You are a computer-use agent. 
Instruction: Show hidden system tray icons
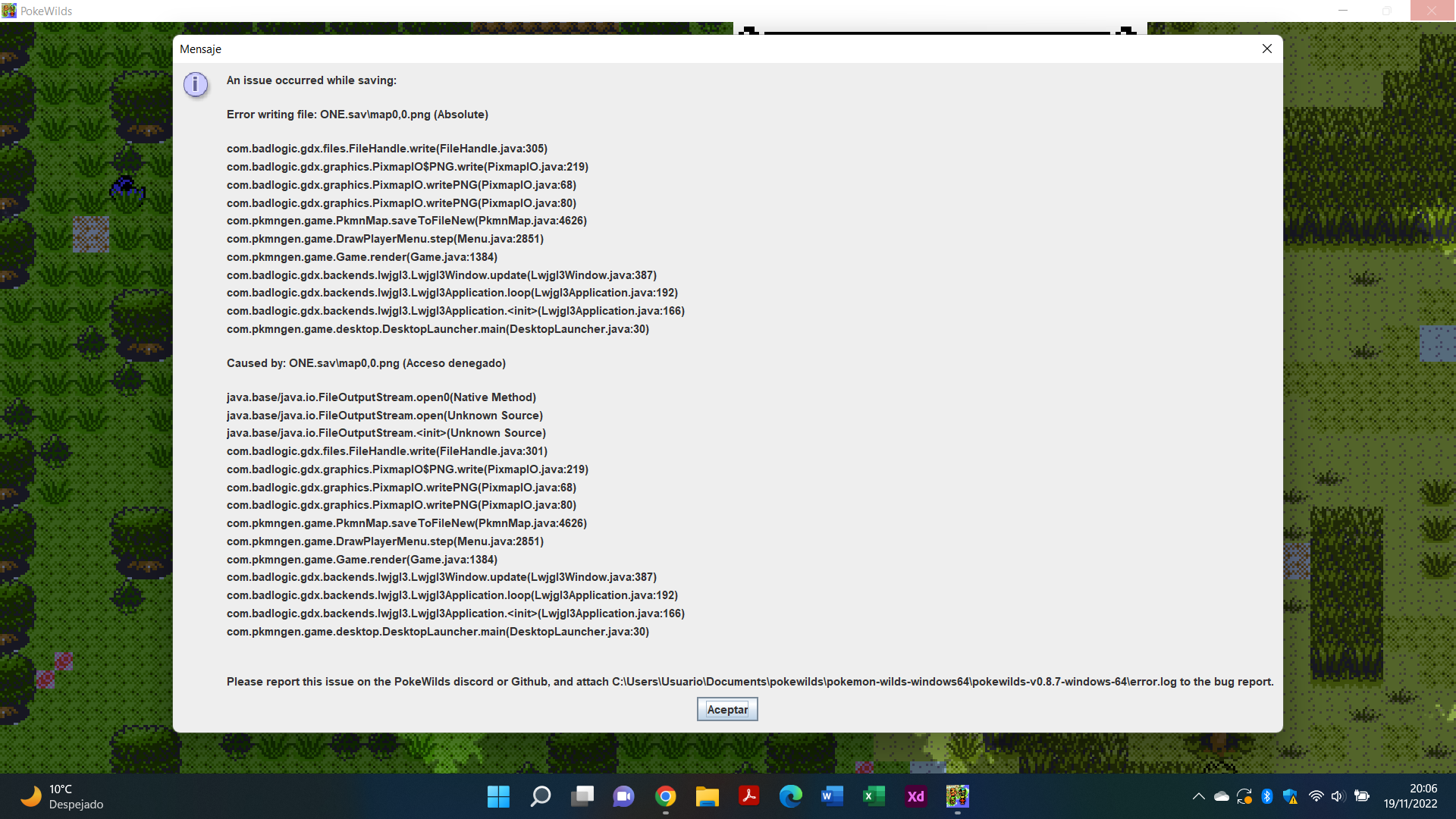[1198, 796]
